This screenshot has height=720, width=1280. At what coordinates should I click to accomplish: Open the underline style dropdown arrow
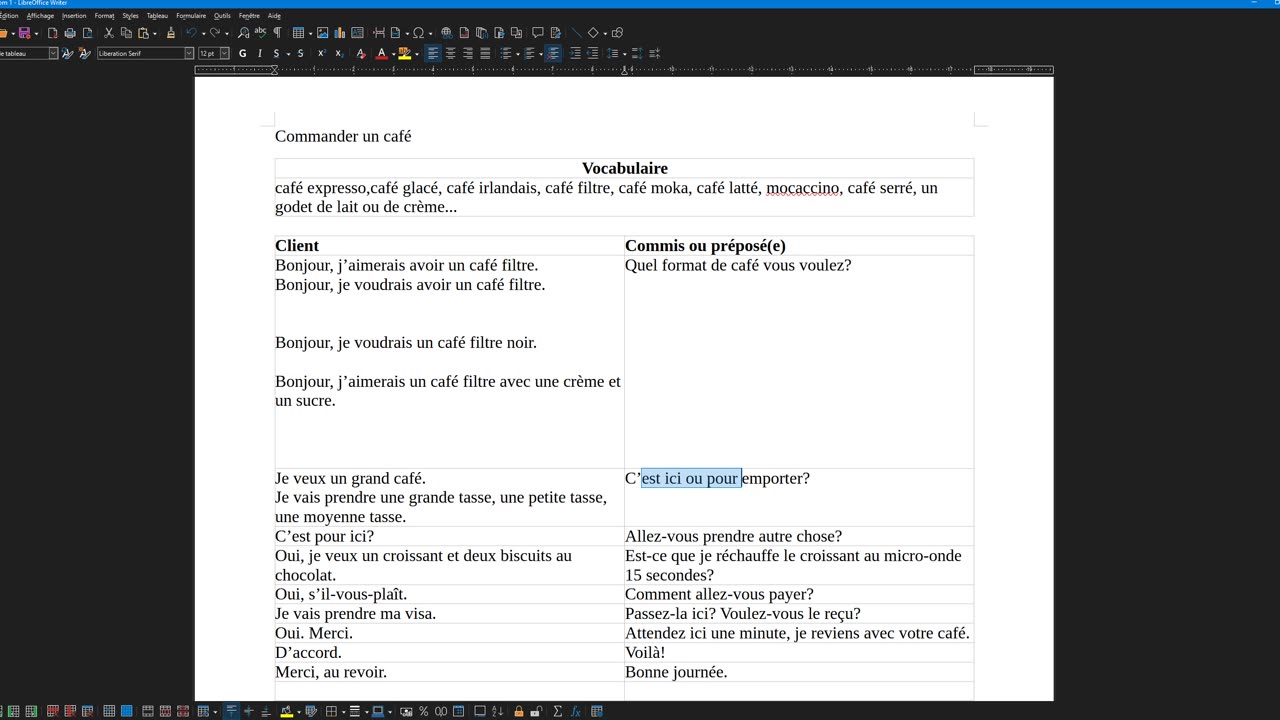click(x=288, y=53)
